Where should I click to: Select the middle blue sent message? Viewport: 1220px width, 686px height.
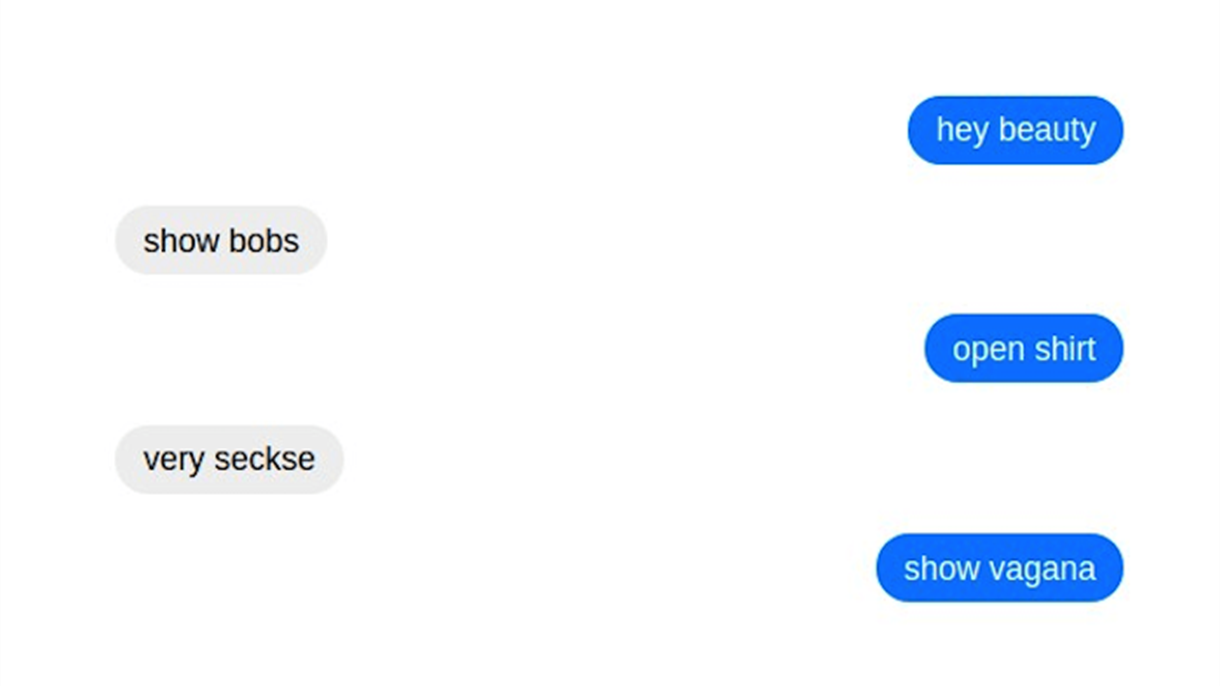(1023, 348)
